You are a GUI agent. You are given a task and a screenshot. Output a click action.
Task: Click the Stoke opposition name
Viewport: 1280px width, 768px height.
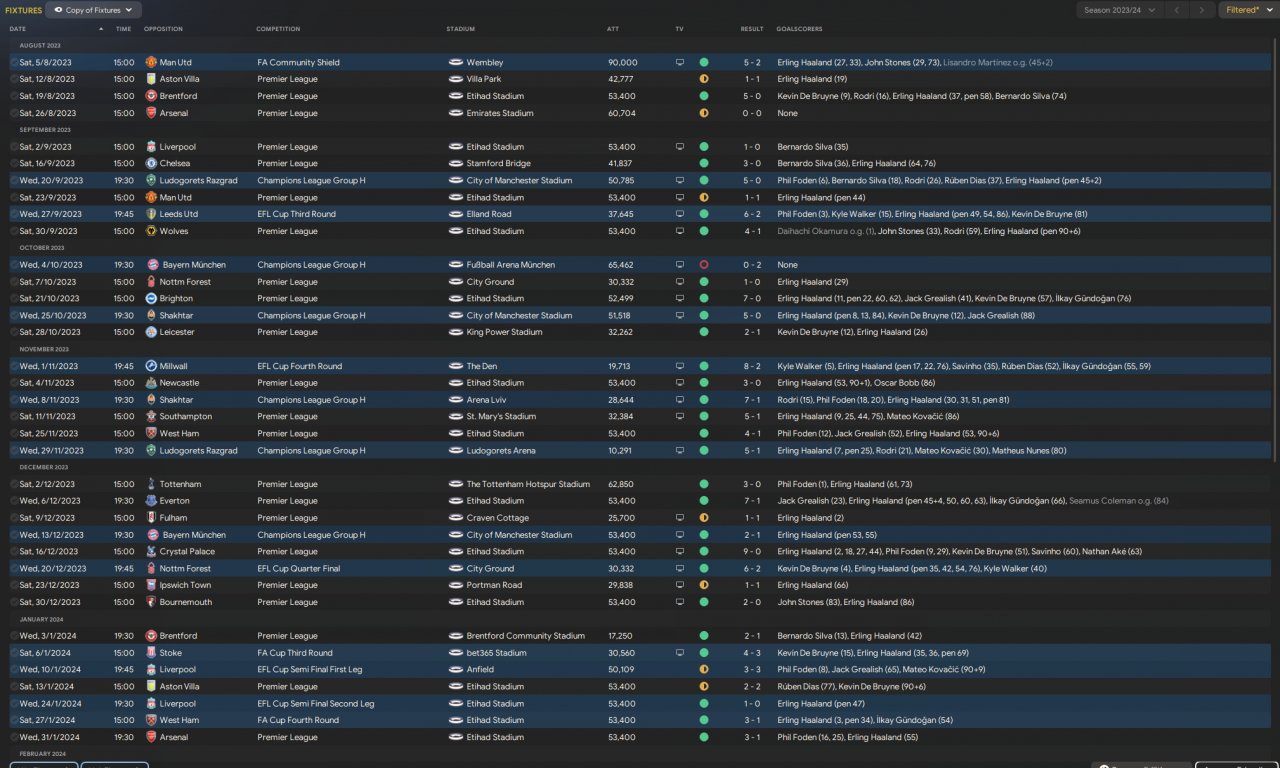pos(170,653)
